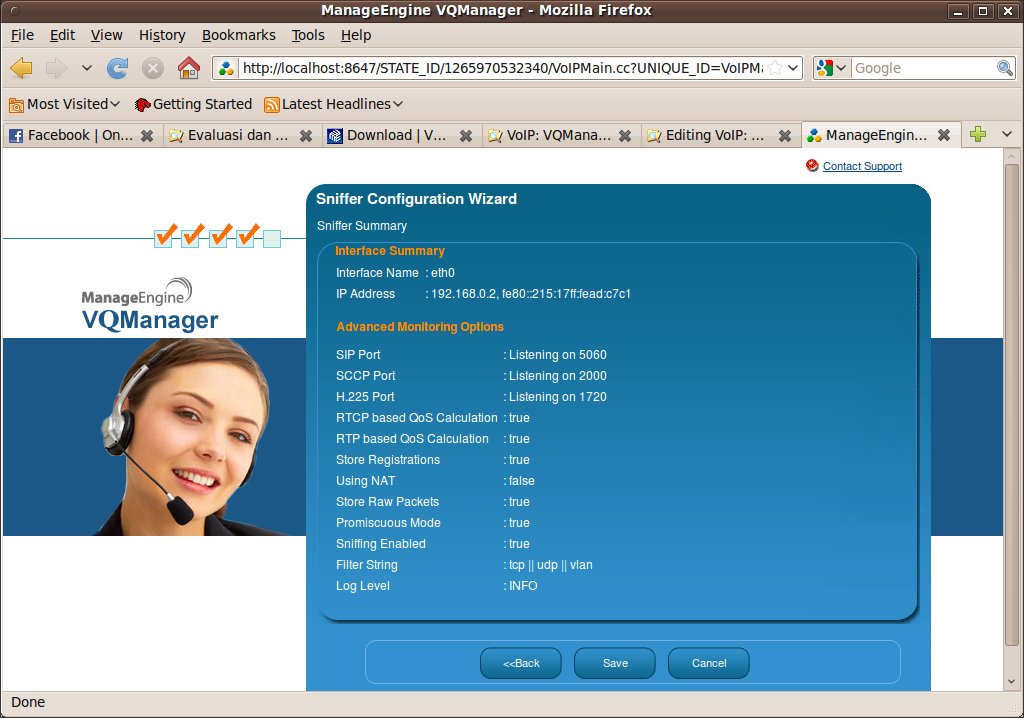Switch to the Evaluasi dan tab
Image resolution: width=1024 pixels, height=718 pixels.
click(x=229, y=135)
